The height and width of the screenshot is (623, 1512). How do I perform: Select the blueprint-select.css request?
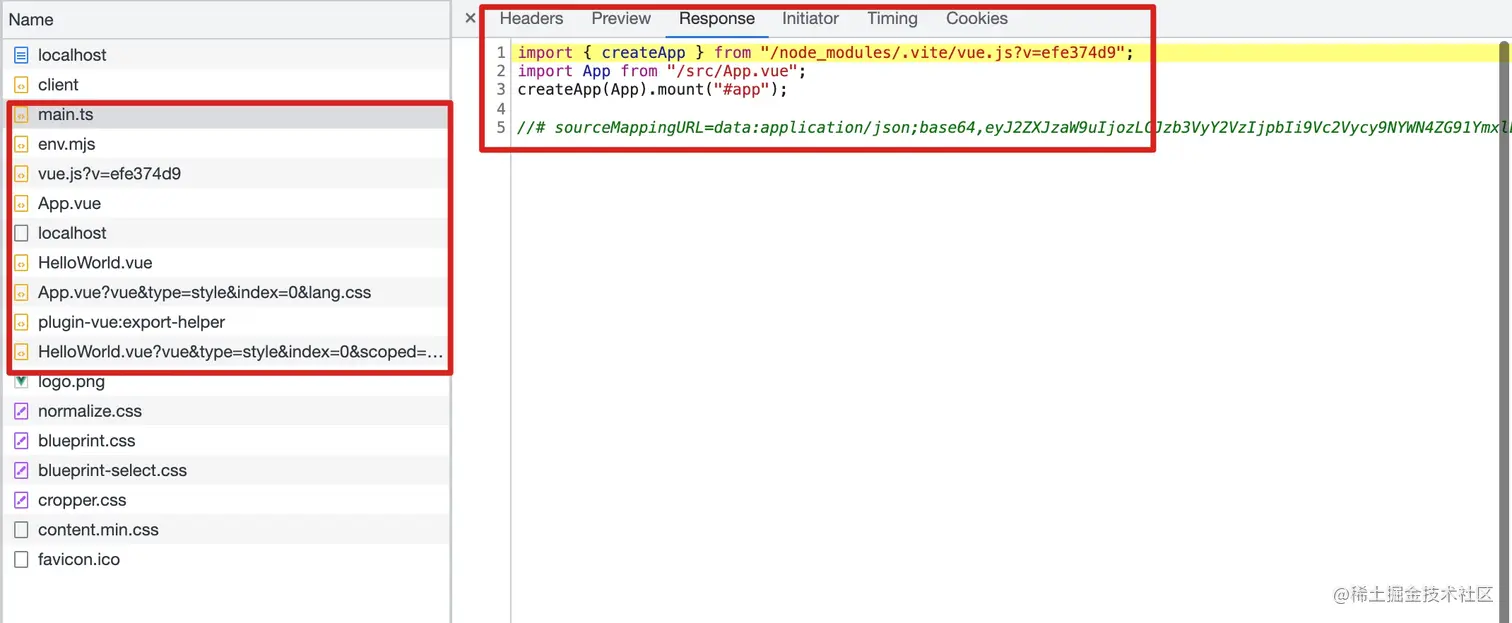(225, 470)
